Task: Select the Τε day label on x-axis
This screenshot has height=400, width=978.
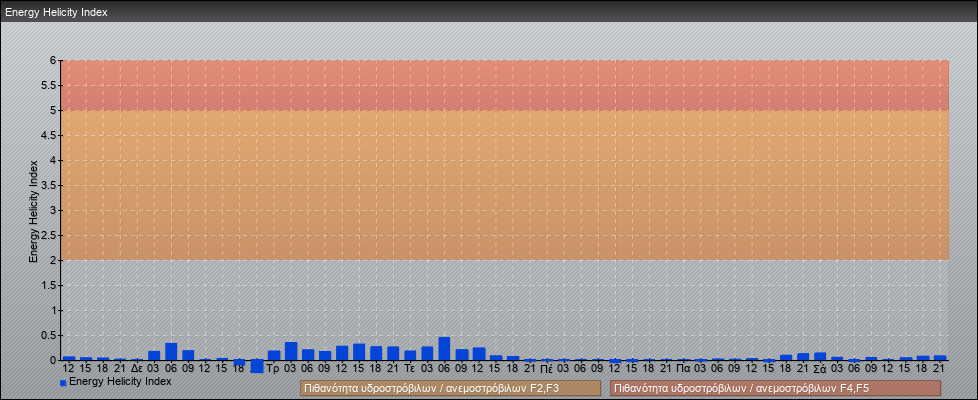Action: pyautogui.click(x=410, y=369)
